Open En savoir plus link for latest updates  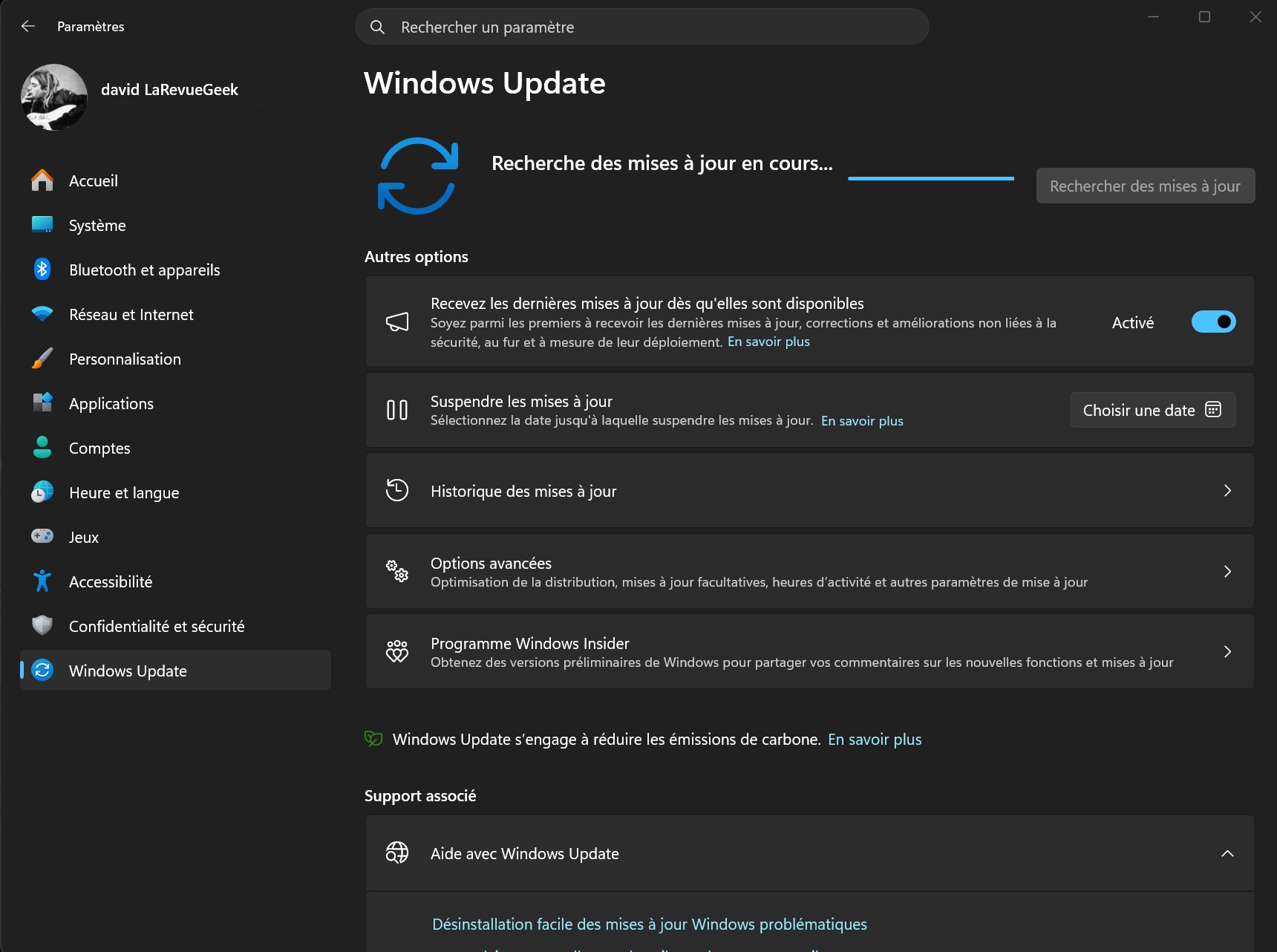(768, 342)
